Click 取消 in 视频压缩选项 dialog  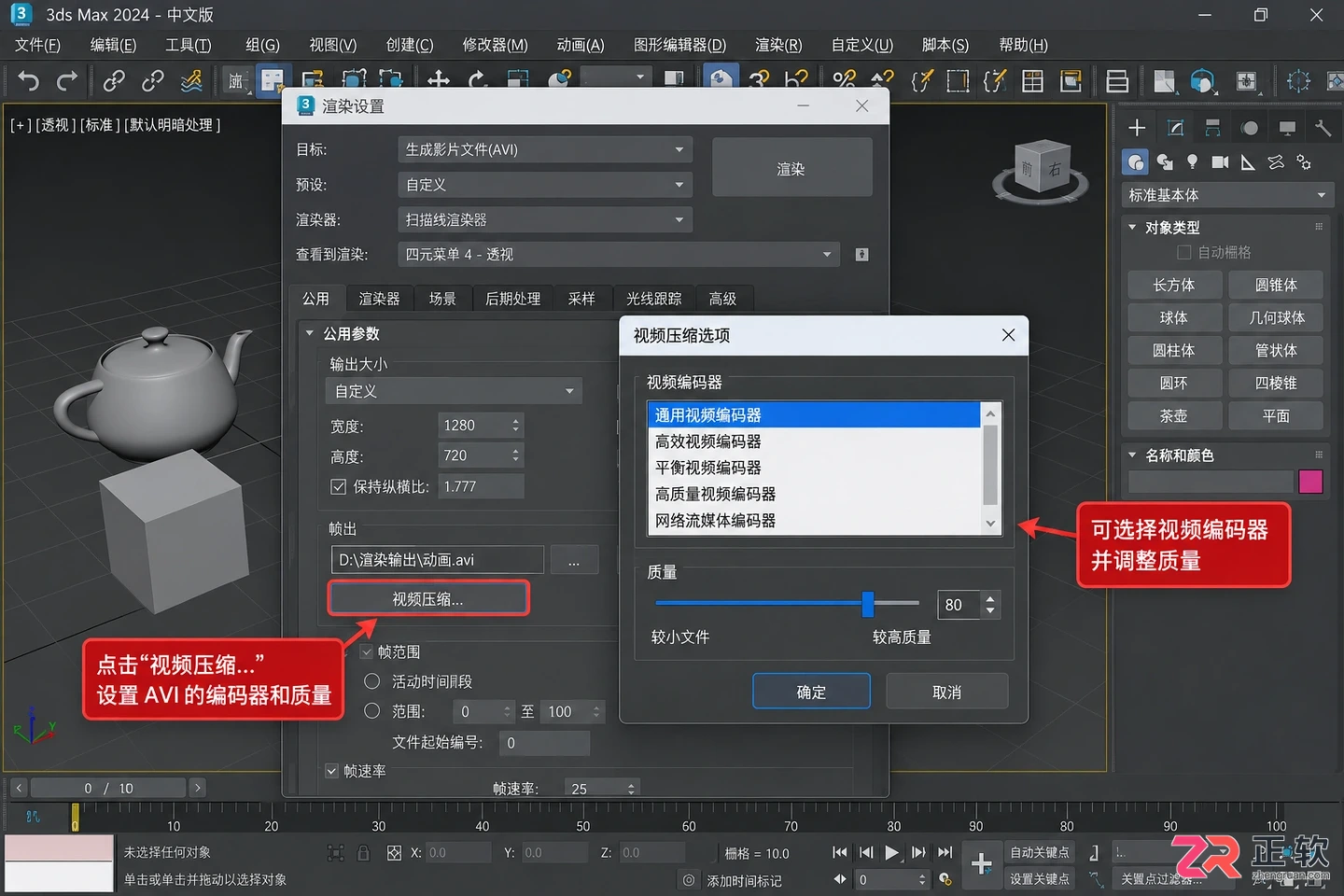(x=946, y=692)
